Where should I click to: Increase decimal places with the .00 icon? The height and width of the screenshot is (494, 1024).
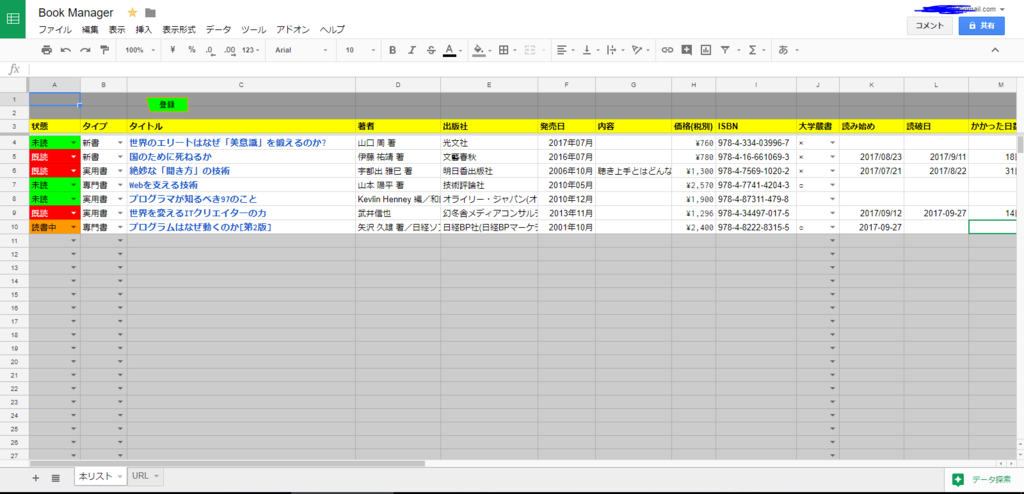pos(229,50)
